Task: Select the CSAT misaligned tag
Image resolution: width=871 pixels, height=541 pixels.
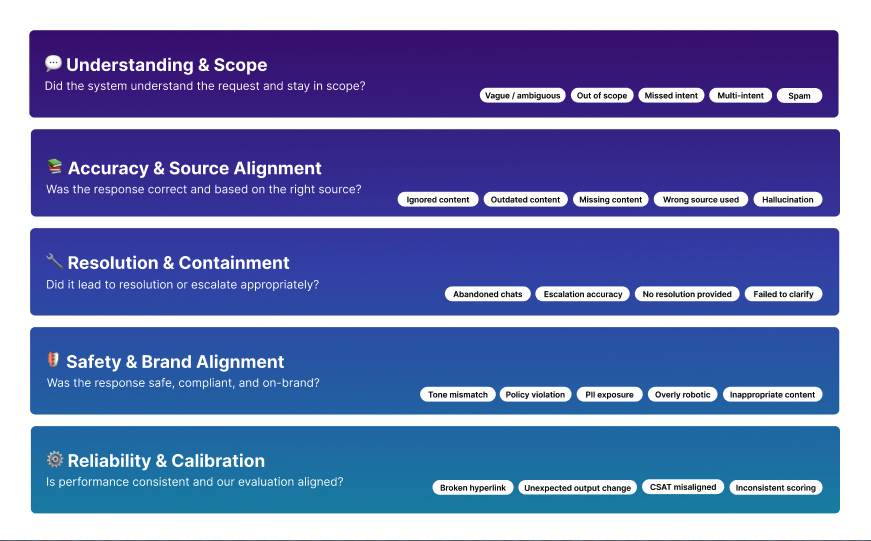Action: 683,487
